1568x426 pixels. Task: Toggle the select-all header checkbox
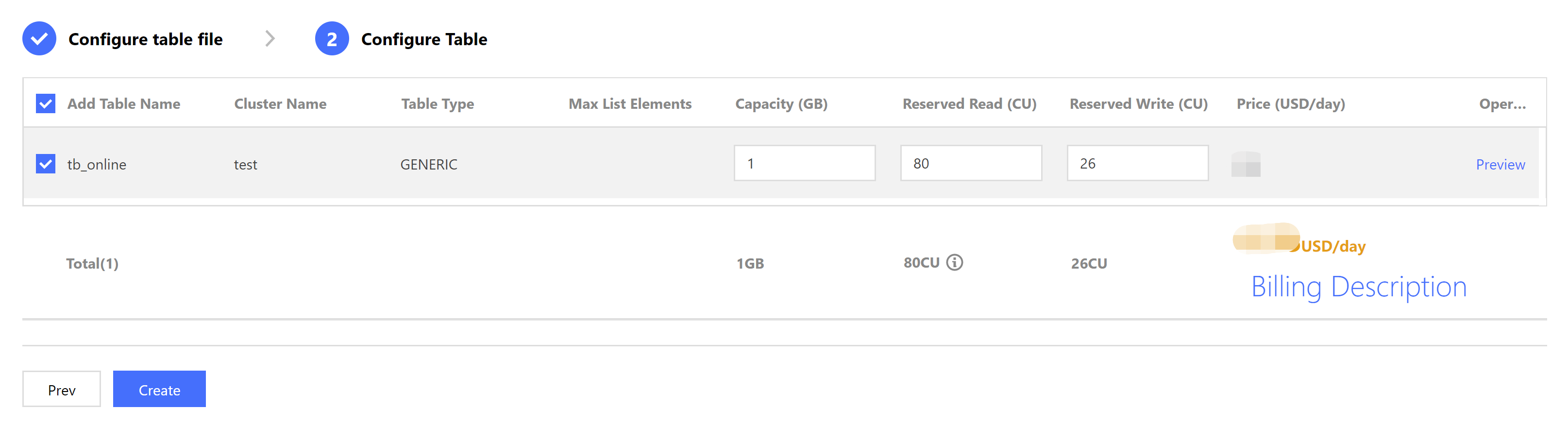(x=46, y=103)
